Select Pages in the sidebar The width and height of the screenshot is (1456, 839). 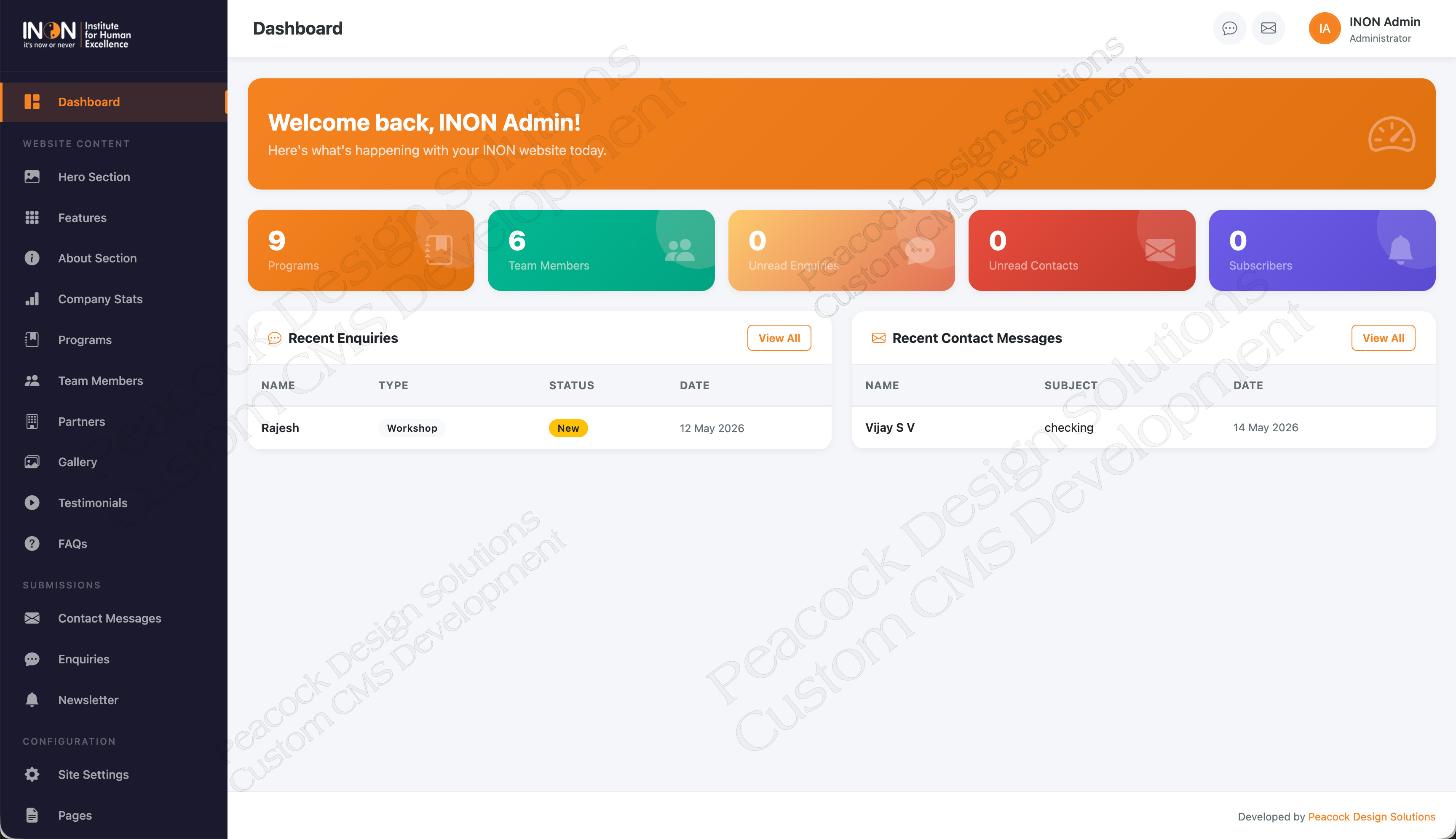(114, 815)
